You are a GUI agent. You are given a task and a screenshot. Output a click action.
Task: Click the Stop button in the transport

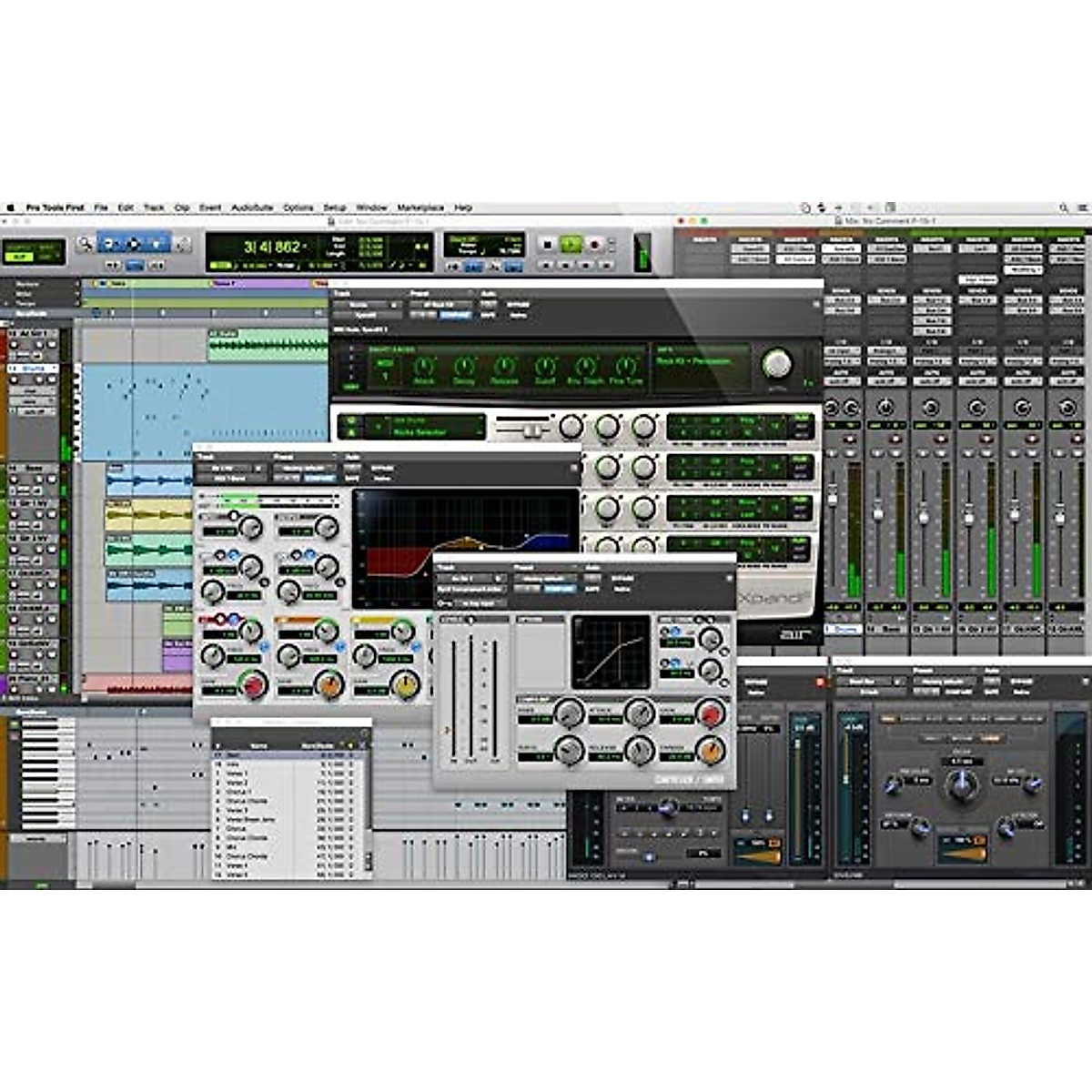pyautogui.click(x=545, y=245)
